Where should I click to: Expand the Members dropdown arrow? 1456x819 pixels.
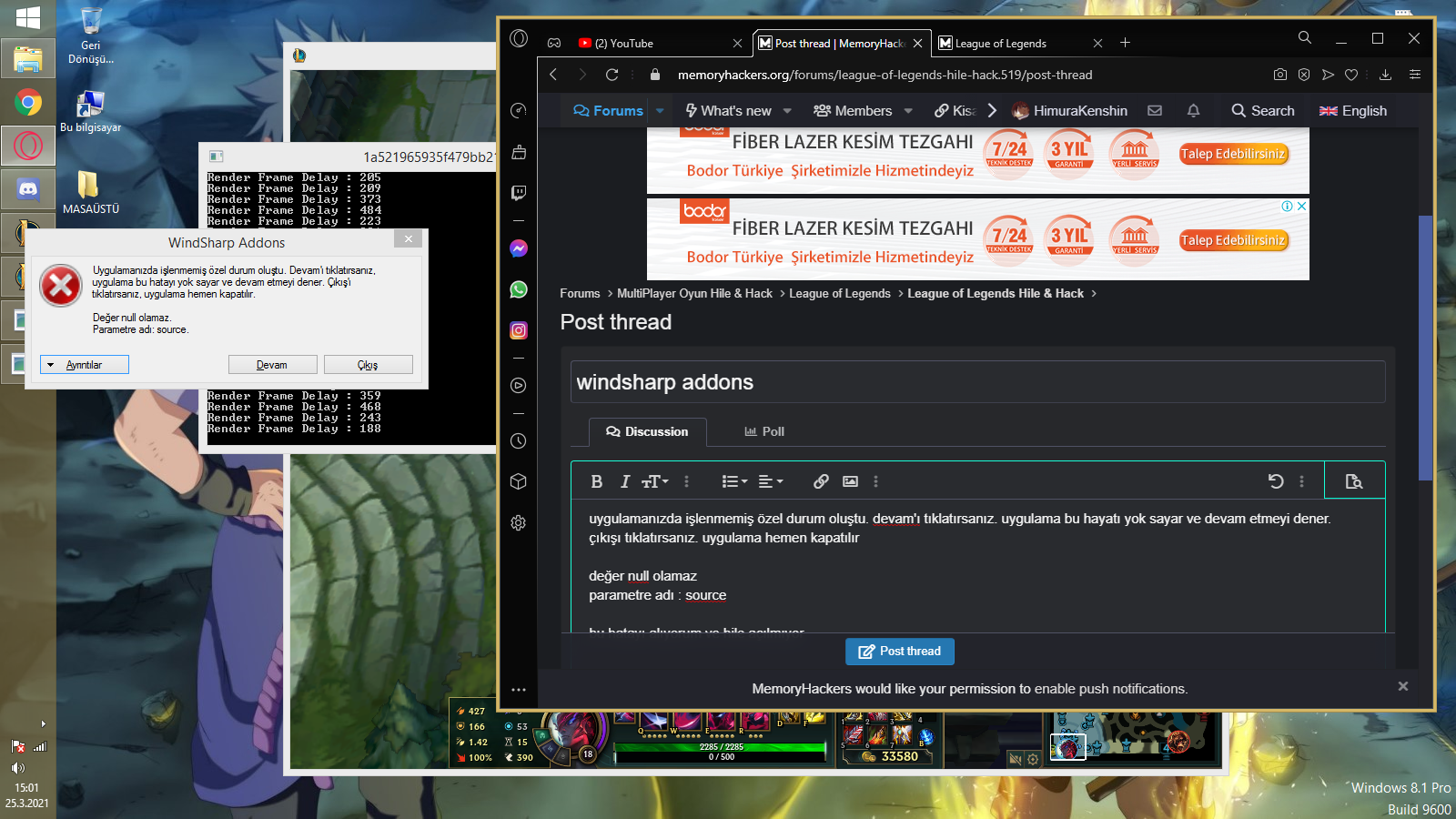tap(908, 111)
